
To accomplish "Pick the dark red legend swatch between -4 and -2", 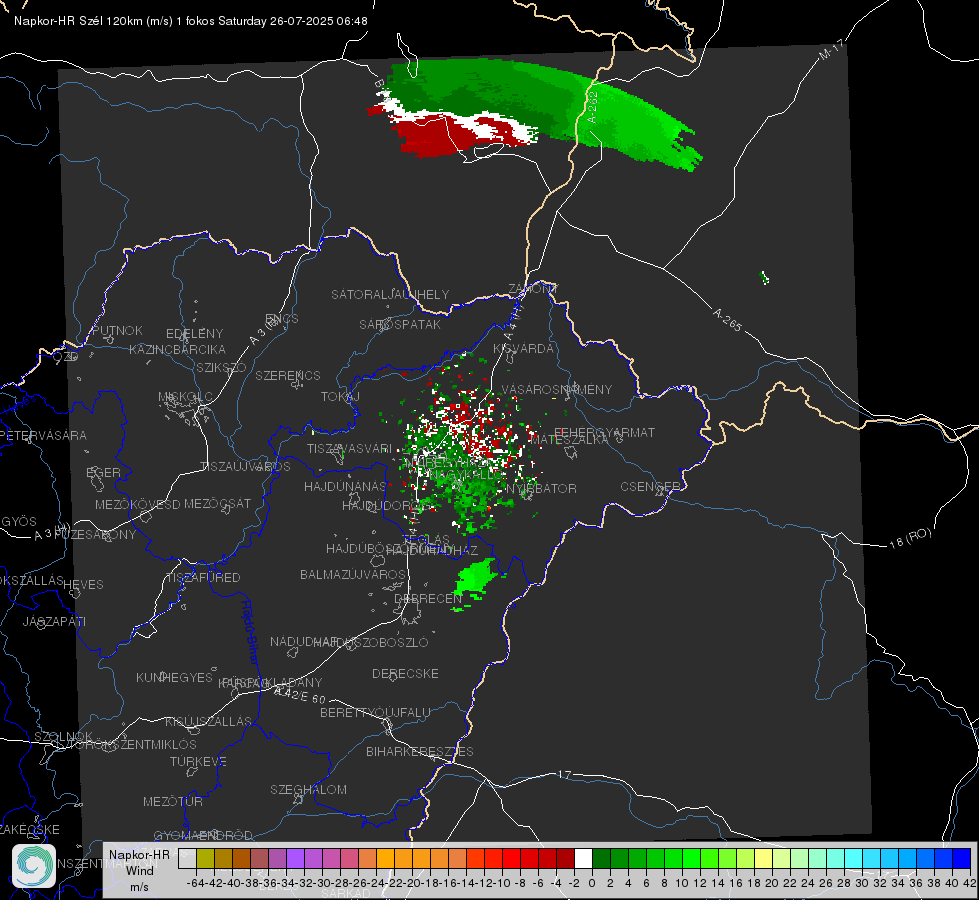I will [x=565, y=858].
